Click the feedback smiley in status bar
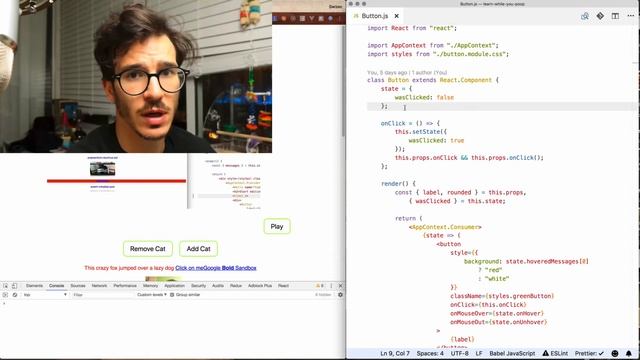640x360 pixels. pos(615,353)
